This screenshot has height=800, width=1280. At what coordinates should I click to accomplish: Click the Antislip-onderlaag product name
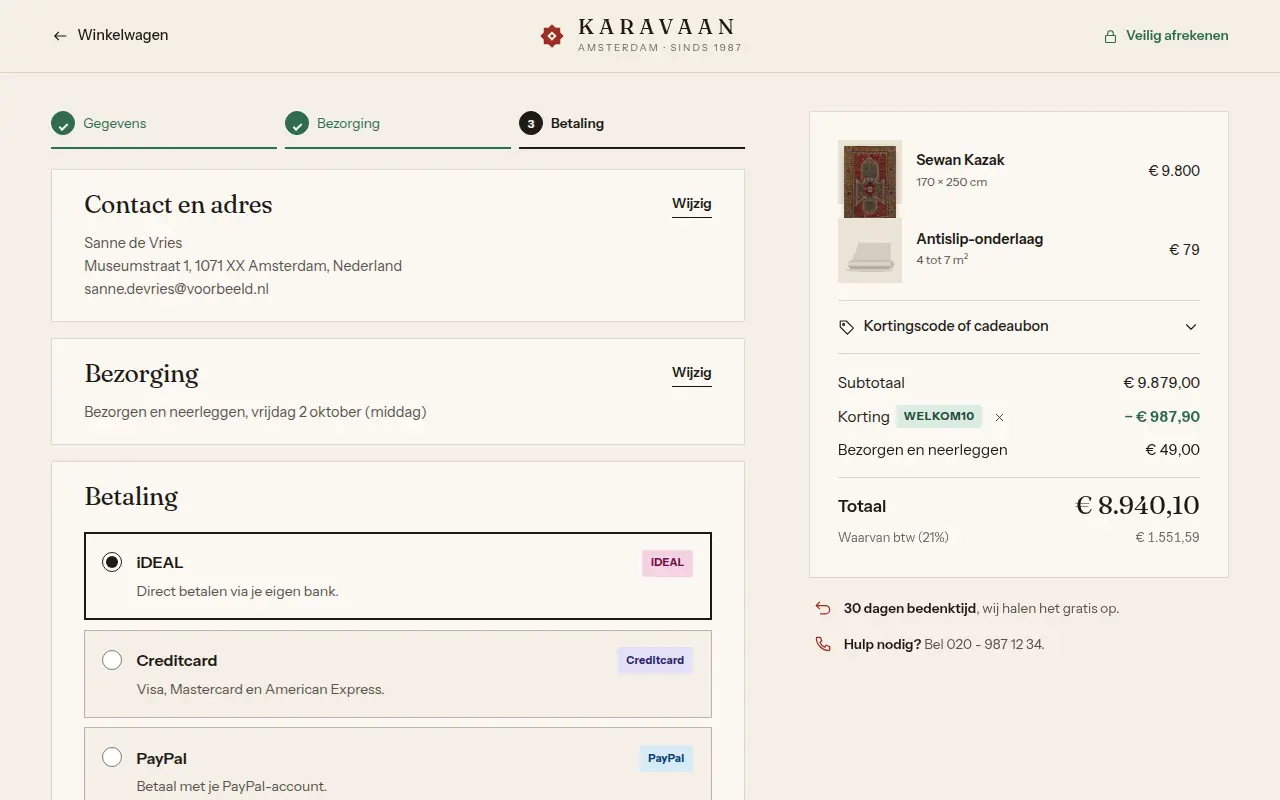[980, 239]
